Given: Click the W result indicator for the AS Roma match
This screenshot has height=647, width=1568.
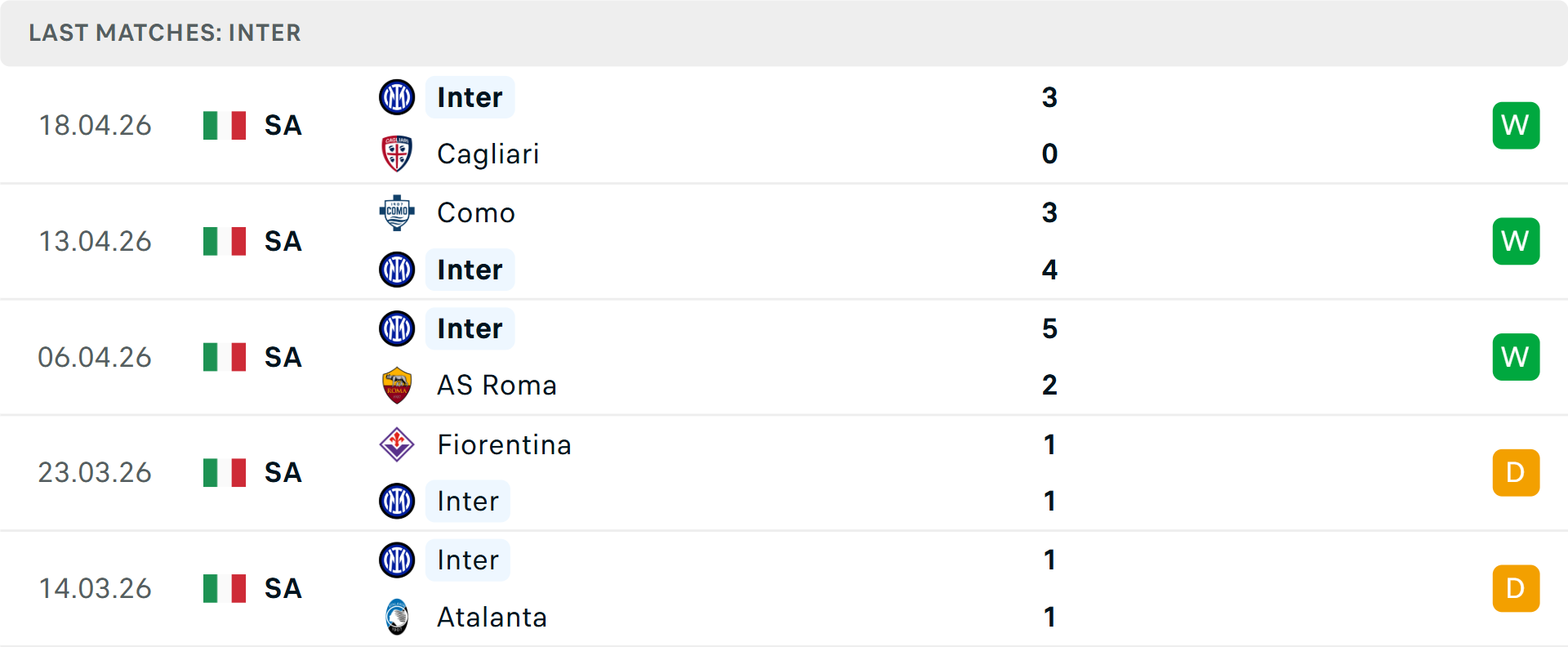Looking at the screenshot, I should (x=1516, y=356).
